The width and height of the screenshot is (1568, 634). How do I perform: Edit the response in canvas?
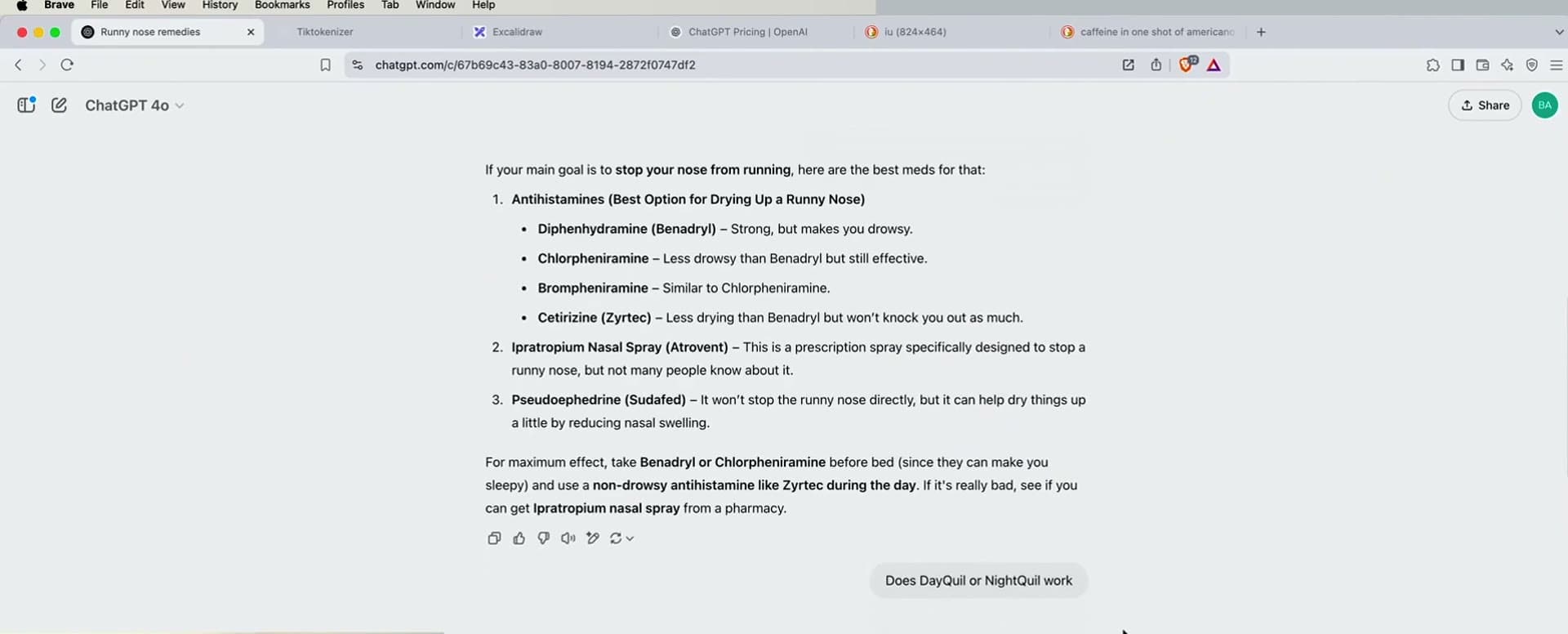[x=593, y=538]
